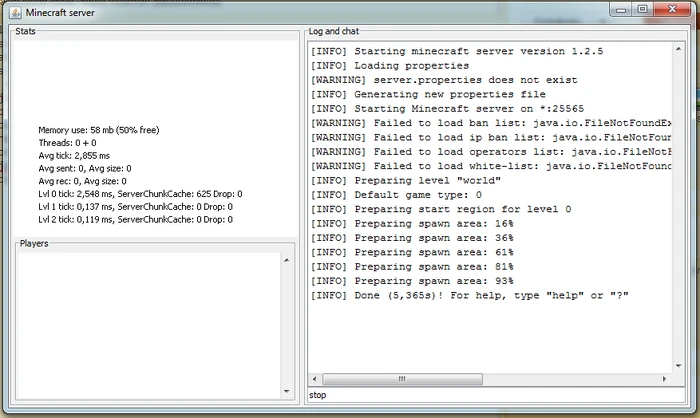Click 'Avg sent: 0, Avg size: 0' line
The height and width of the screenshot is (418, 700).
85,168
